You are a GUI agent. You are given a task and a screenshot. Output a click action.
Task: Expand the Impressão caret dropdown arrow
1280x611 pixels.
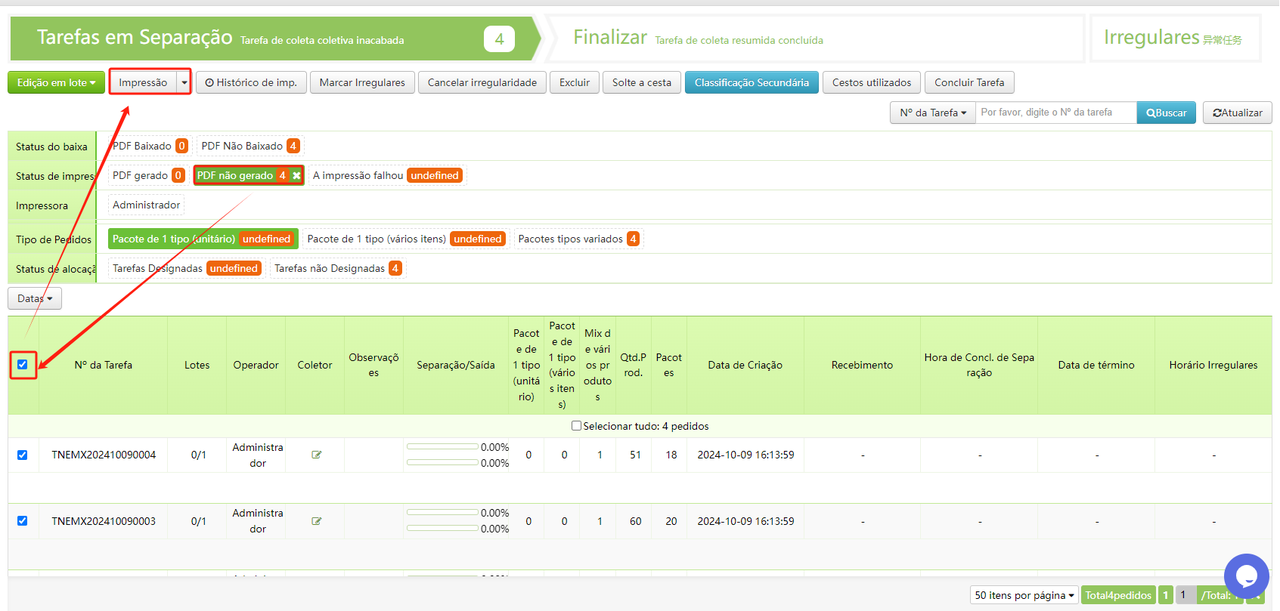184,82
